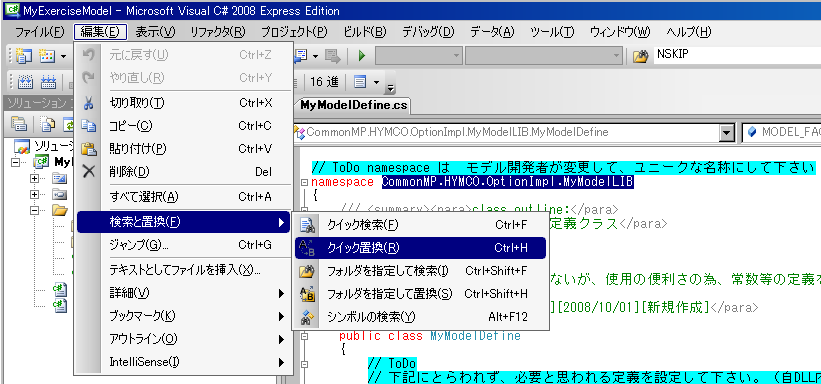The width and height of the screenshot is (821, 384).
Task: Open the toolbar overflow options chevron
Action: [390, 87]
